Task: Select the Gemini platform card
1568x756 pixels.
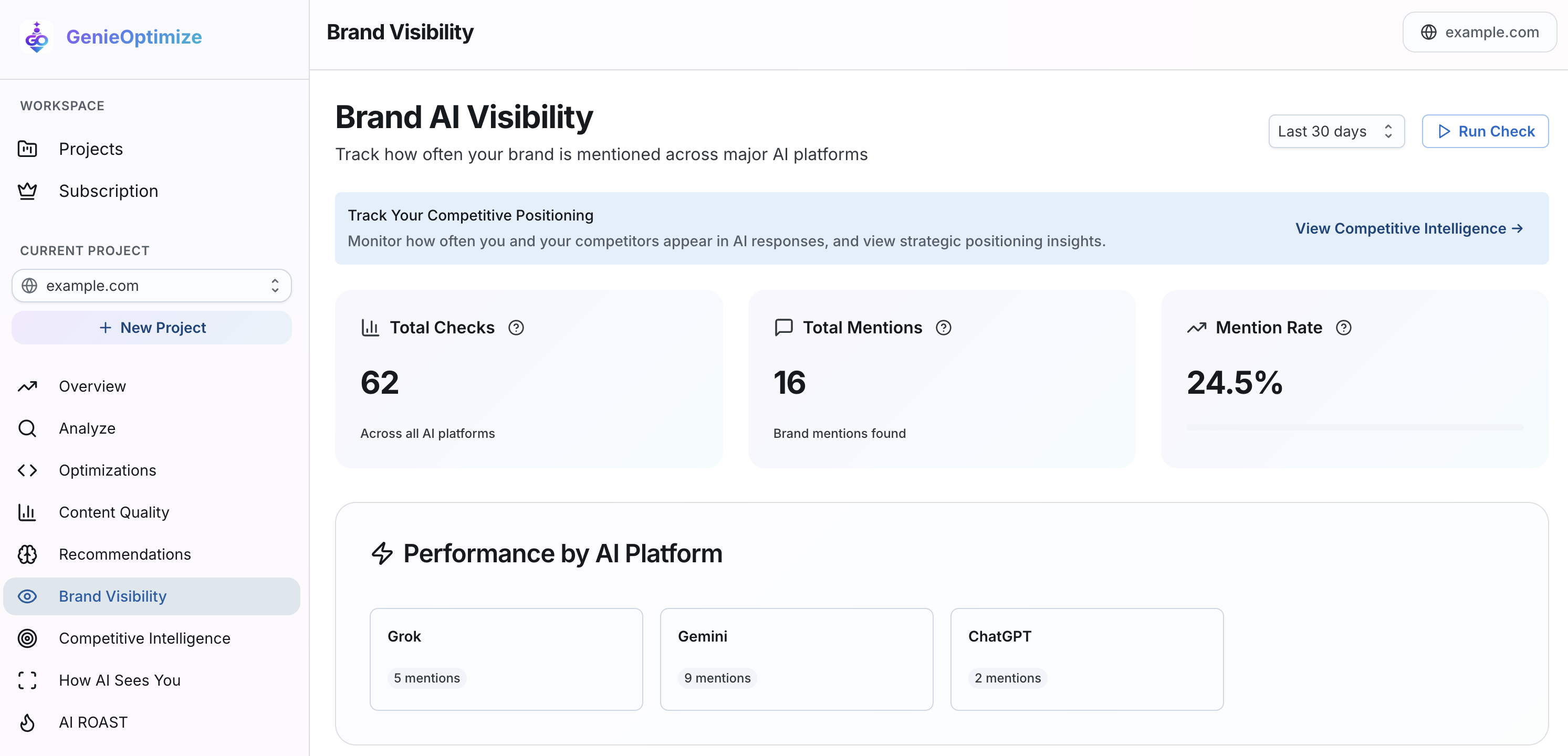Action: coord(796,658)
